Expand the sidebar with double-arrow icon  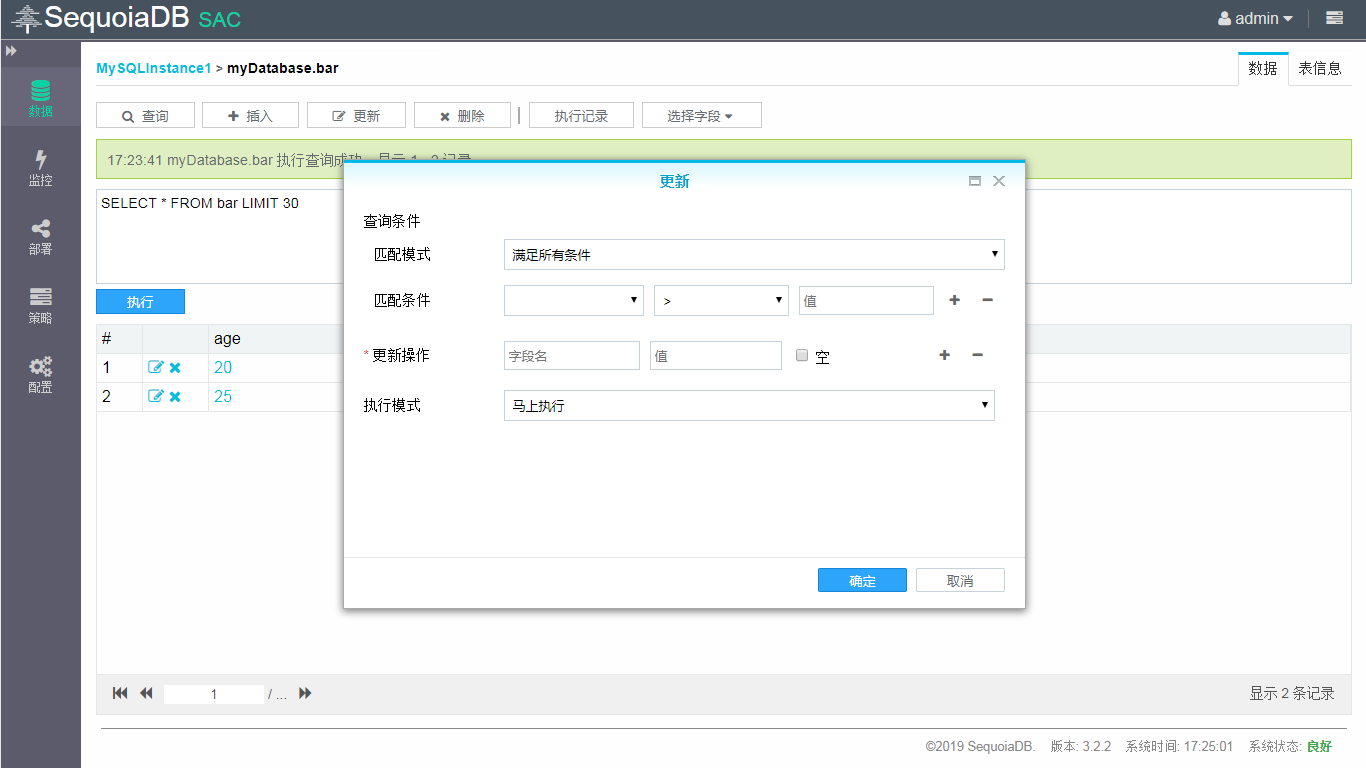11,51
